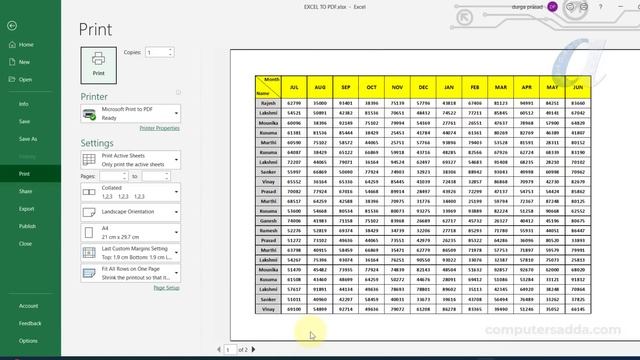The height and width of the screenshot is (360, 640).
Task: Click the Pages to input field
Action: click(x=153, y=176)
